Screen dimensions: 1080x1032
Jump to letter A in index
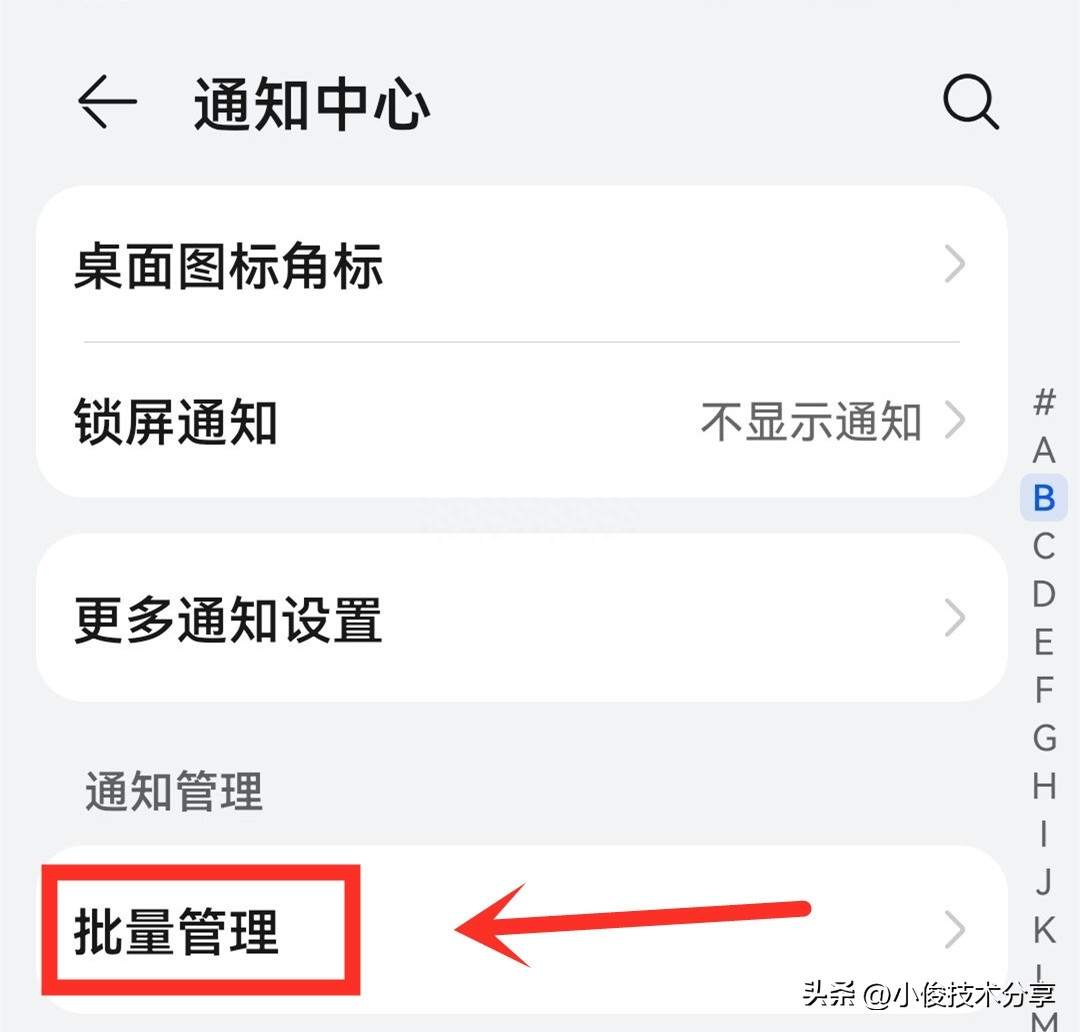click(1044, 451)
